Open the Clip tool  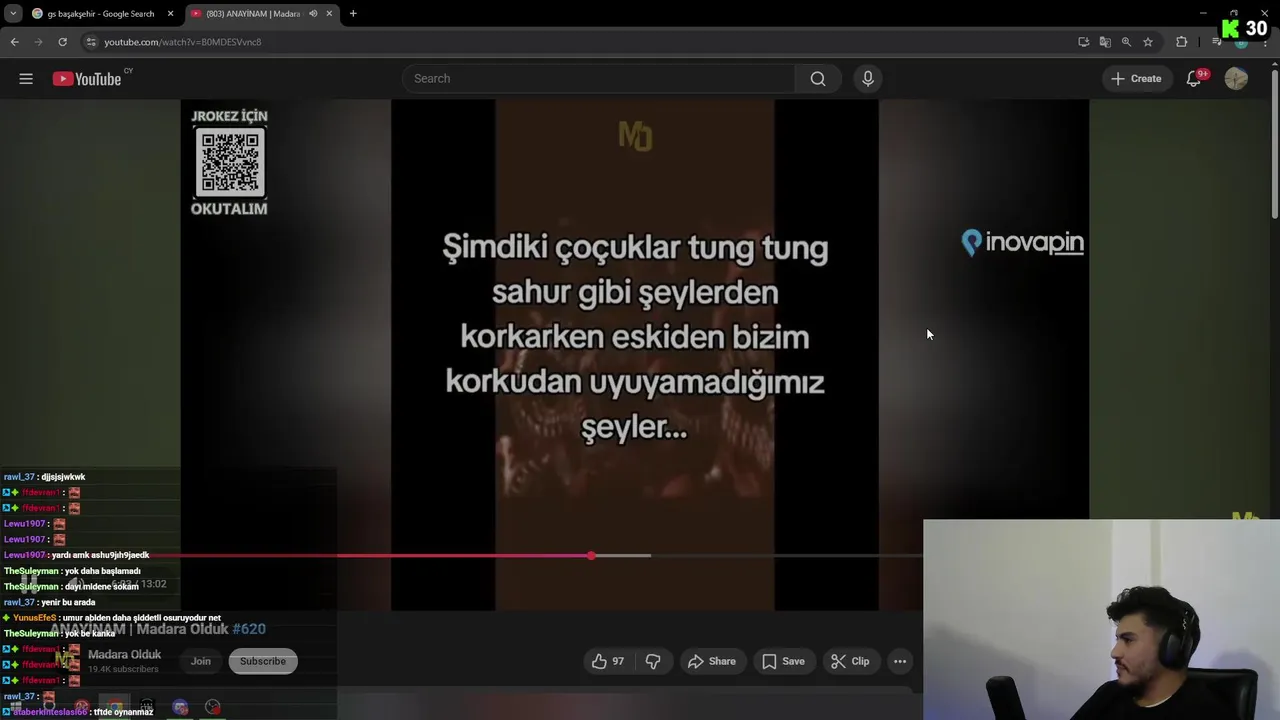(x=850, y=661)
